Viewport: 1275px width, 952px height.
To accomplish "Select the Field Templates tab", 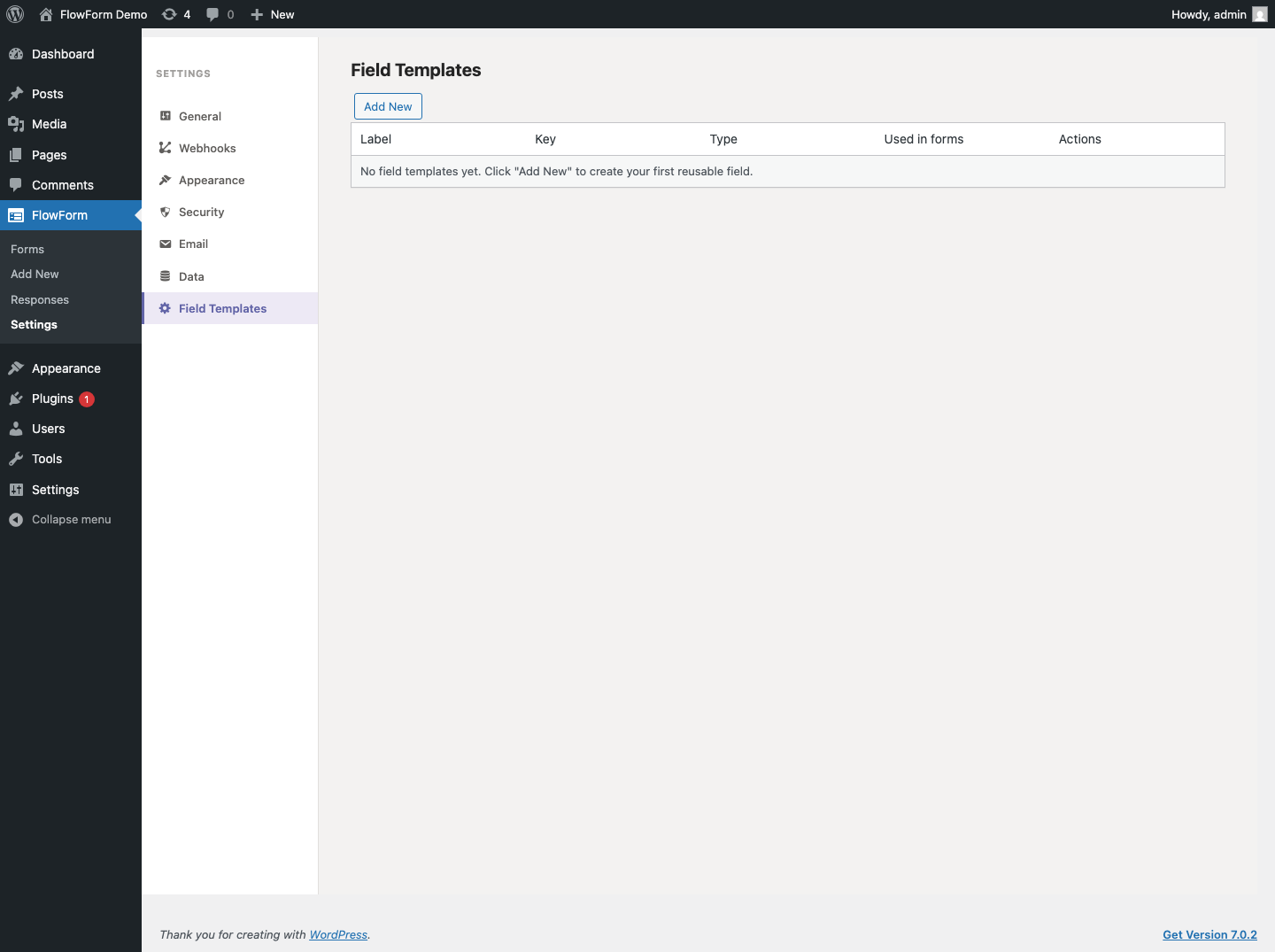I will [230, 308].
